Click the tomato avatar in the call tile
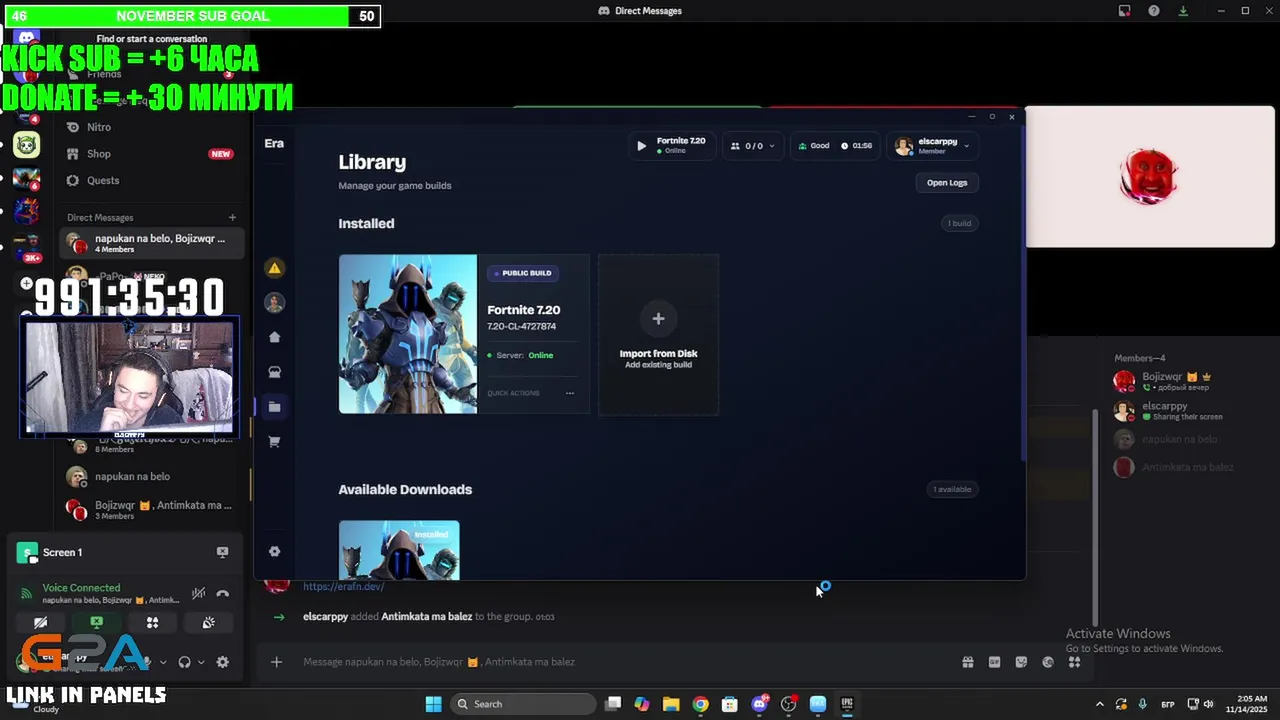 [x=1148, y=177]
